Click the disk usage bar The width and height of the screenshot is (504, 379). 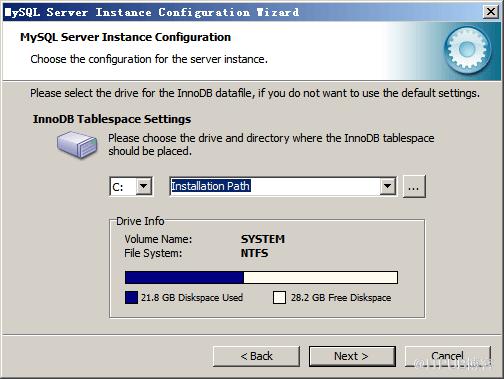(x=261, y=277)
